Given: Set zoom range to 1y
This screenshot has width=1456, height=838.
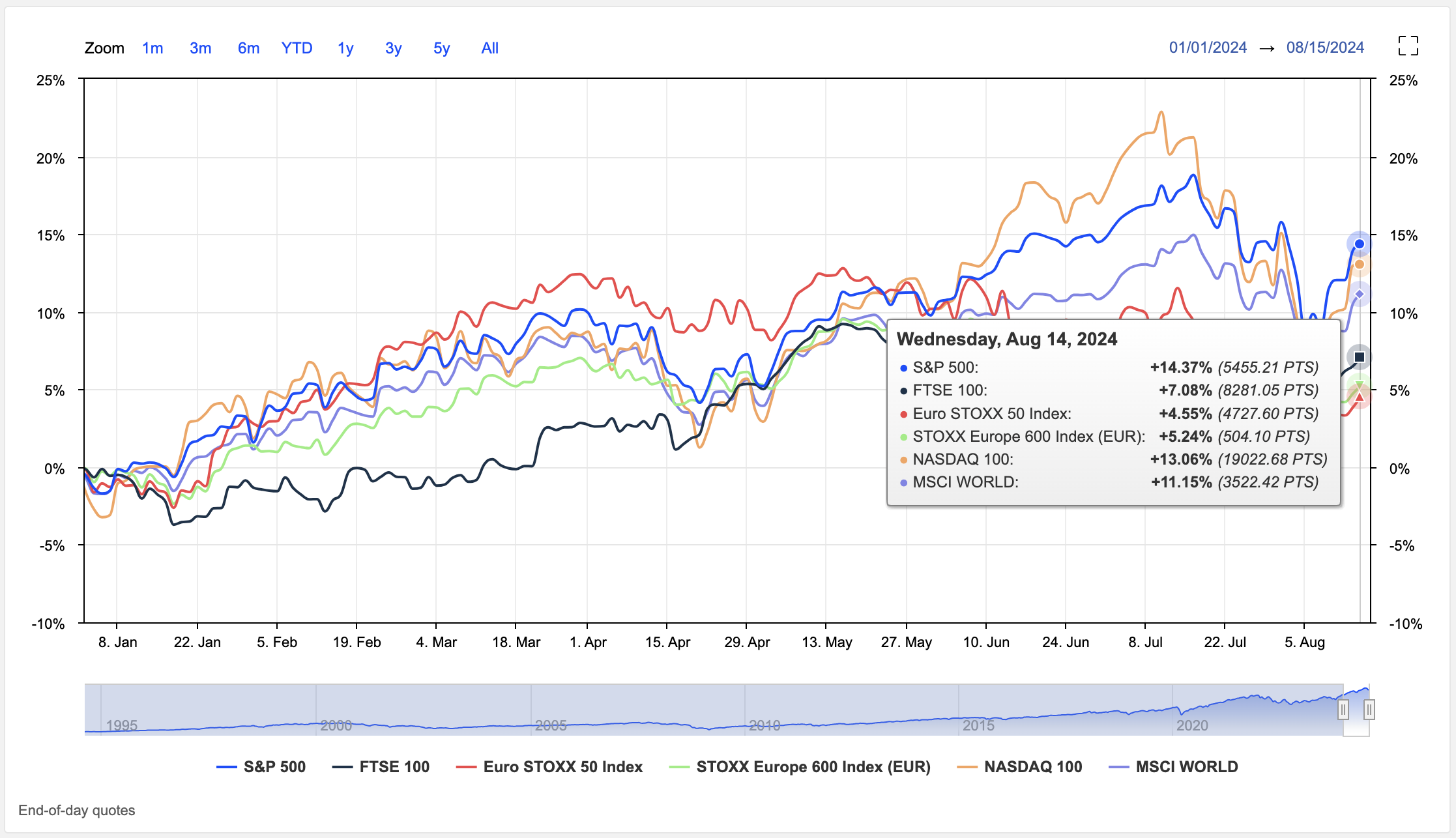Looking at the screenshot, I should [x=345, y=48].
